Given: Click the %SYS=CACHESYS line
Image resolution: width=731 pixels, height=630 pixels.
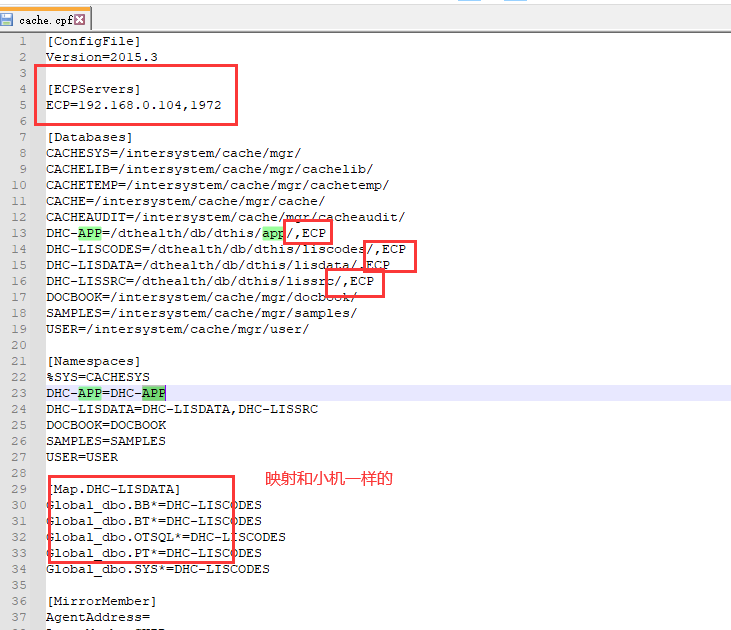Looking at the screenshot, I should [98, 377].
